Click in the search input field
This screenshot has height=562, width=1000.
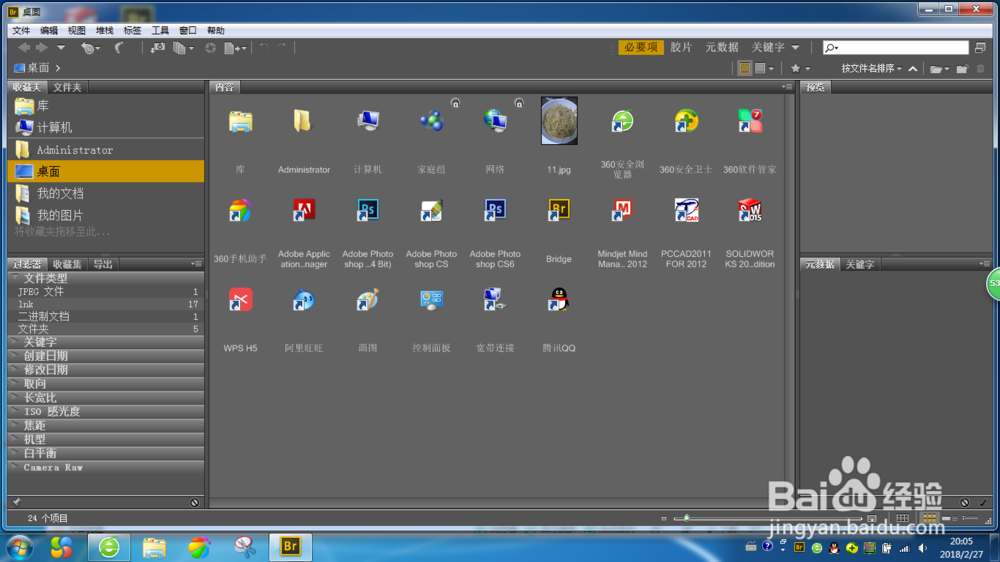(895, 47)
